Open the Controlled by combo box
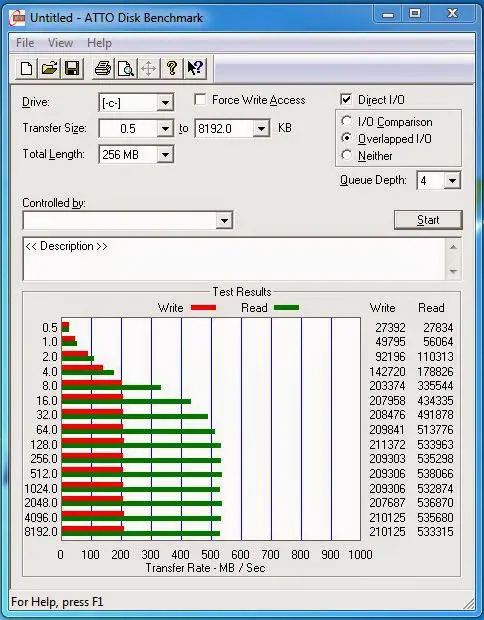 pyautogui.click(x=128, y=220)
